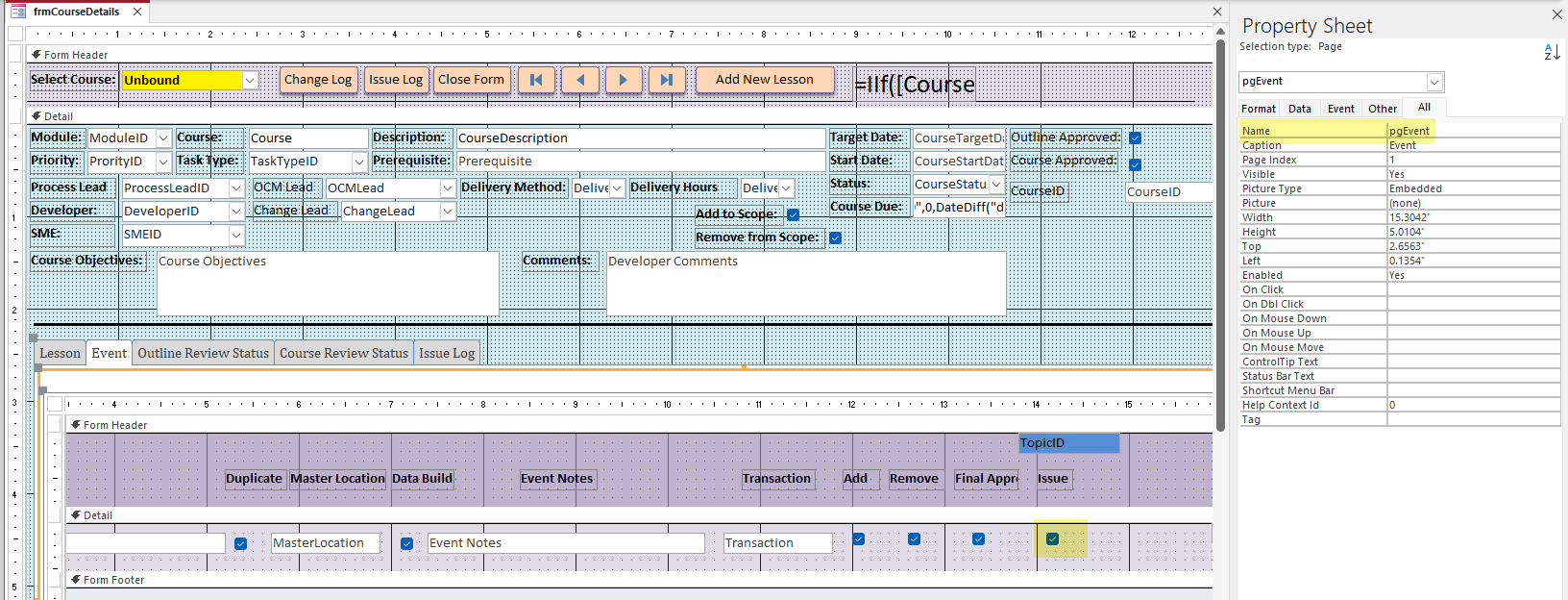Switch to the Lesson page tab
1568x600 pixels.
click(x=60, y=353)
